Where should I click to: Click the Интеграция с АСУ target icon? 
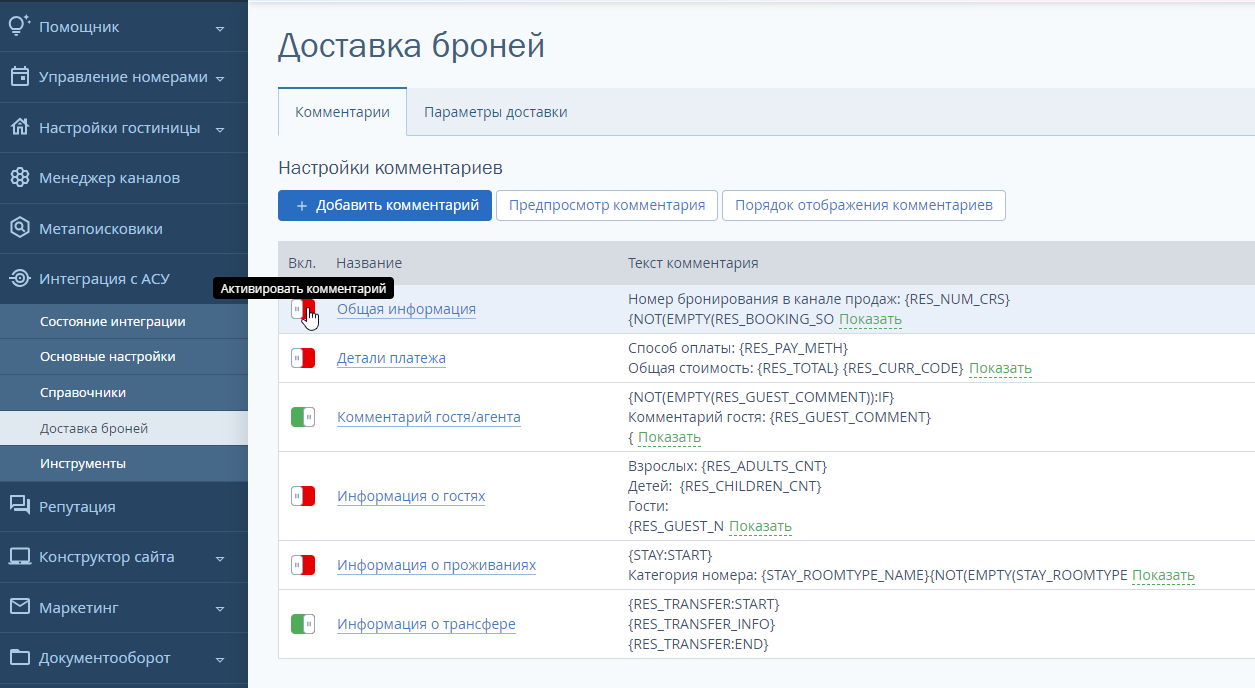point(20,279)
